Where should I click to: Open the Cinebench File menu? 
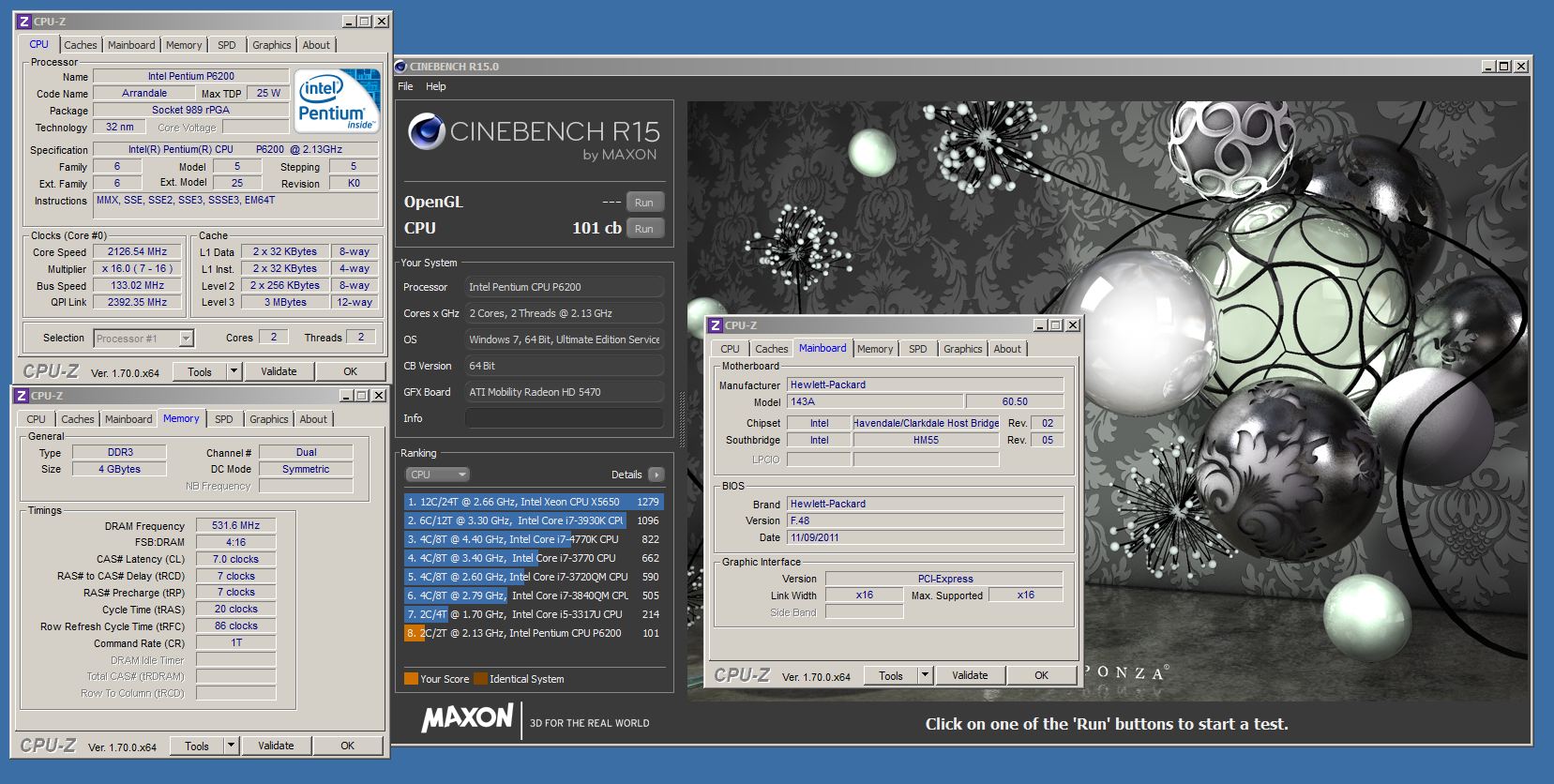pos(405,86)
